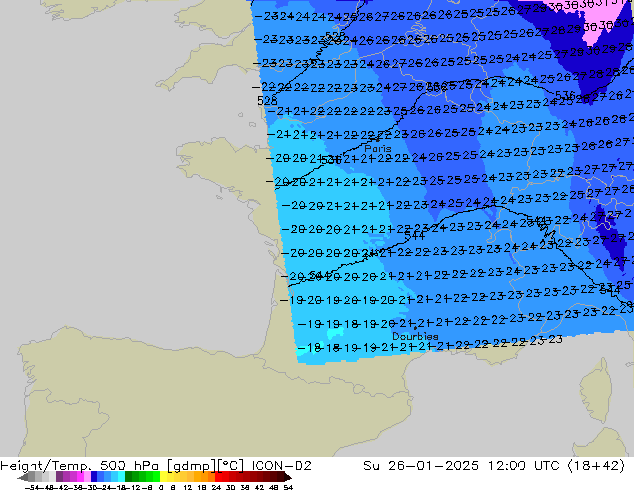The height and width of the screenshot is (490, 634).
Task: Click the positive 24 value on the legend scale
Action: (216, 488)
